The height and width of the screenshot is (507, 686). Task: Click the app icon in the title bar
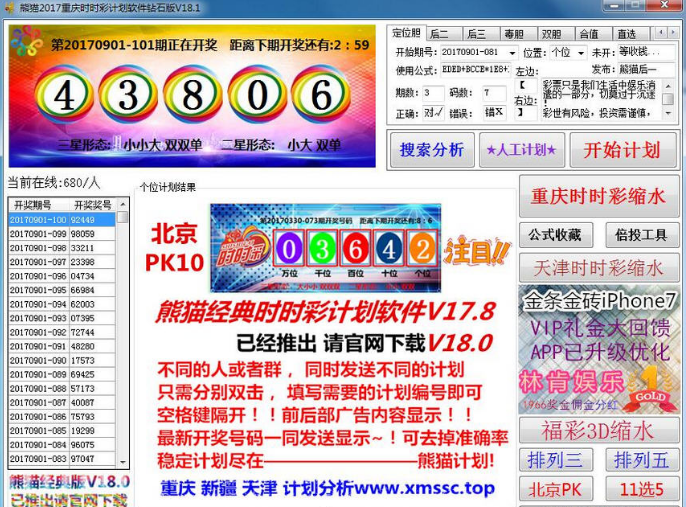(9, 7)
